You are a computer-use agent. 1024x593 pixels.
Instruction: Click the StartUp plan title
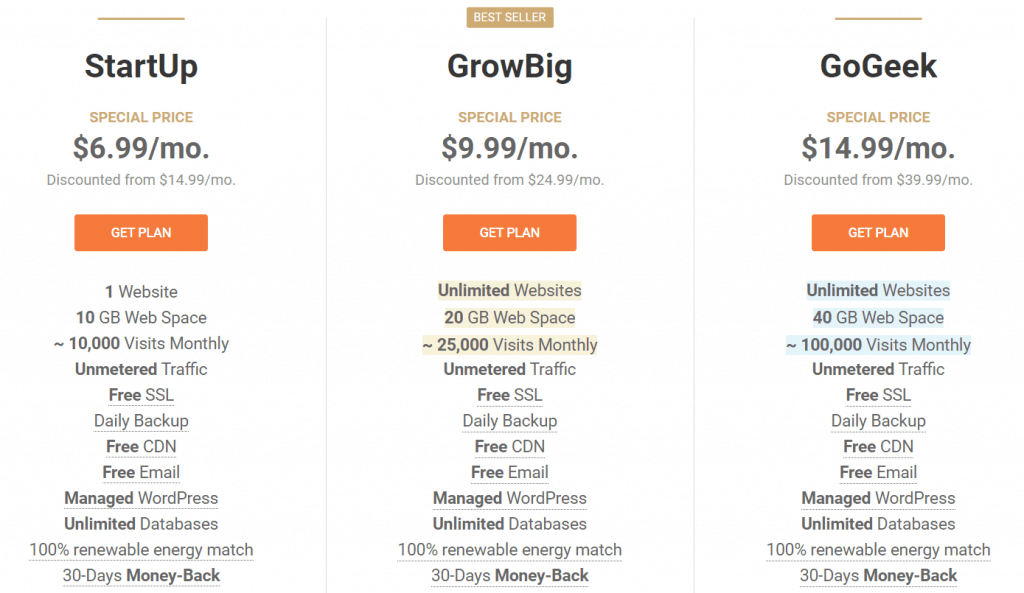coord(140,66)
